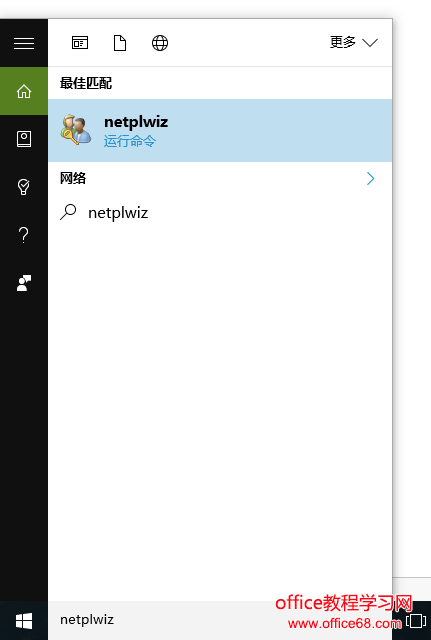
Task: Click the netplwiz users icon
Action: click(x=76, y=130)
